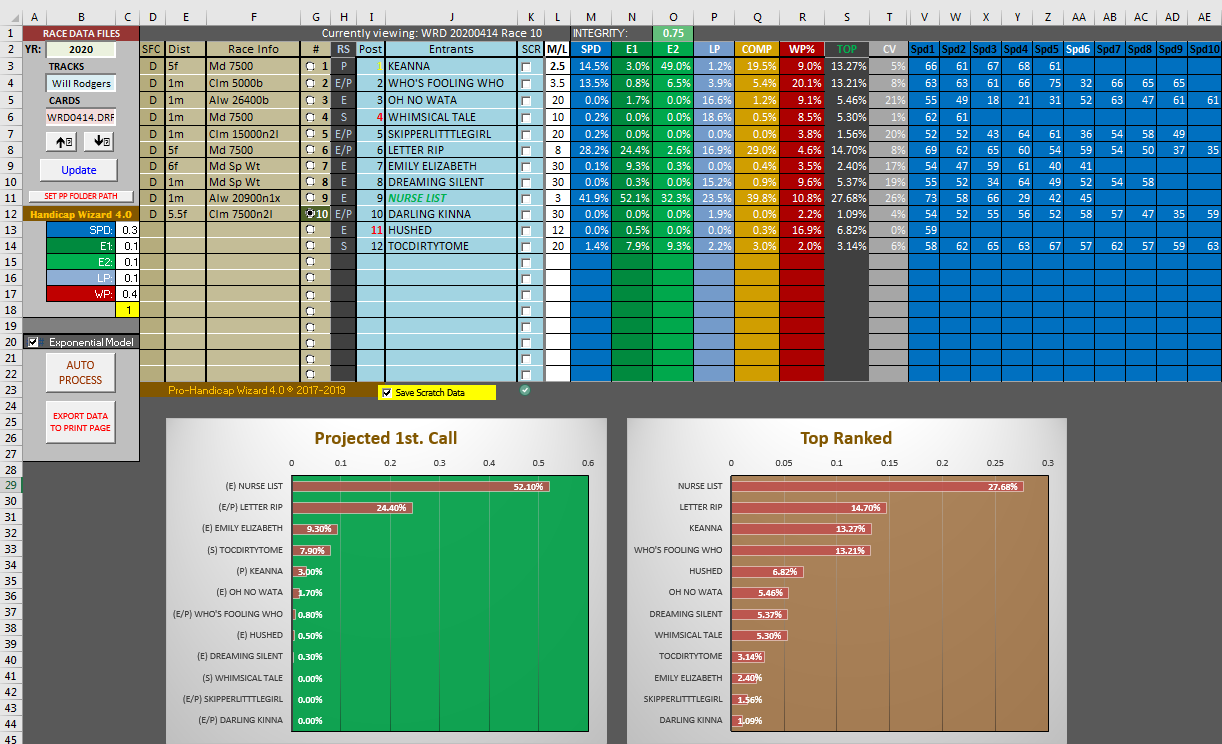Click the SET PP FOLDER PATH button
1222x744 pixels.
[x=80, y=196]
